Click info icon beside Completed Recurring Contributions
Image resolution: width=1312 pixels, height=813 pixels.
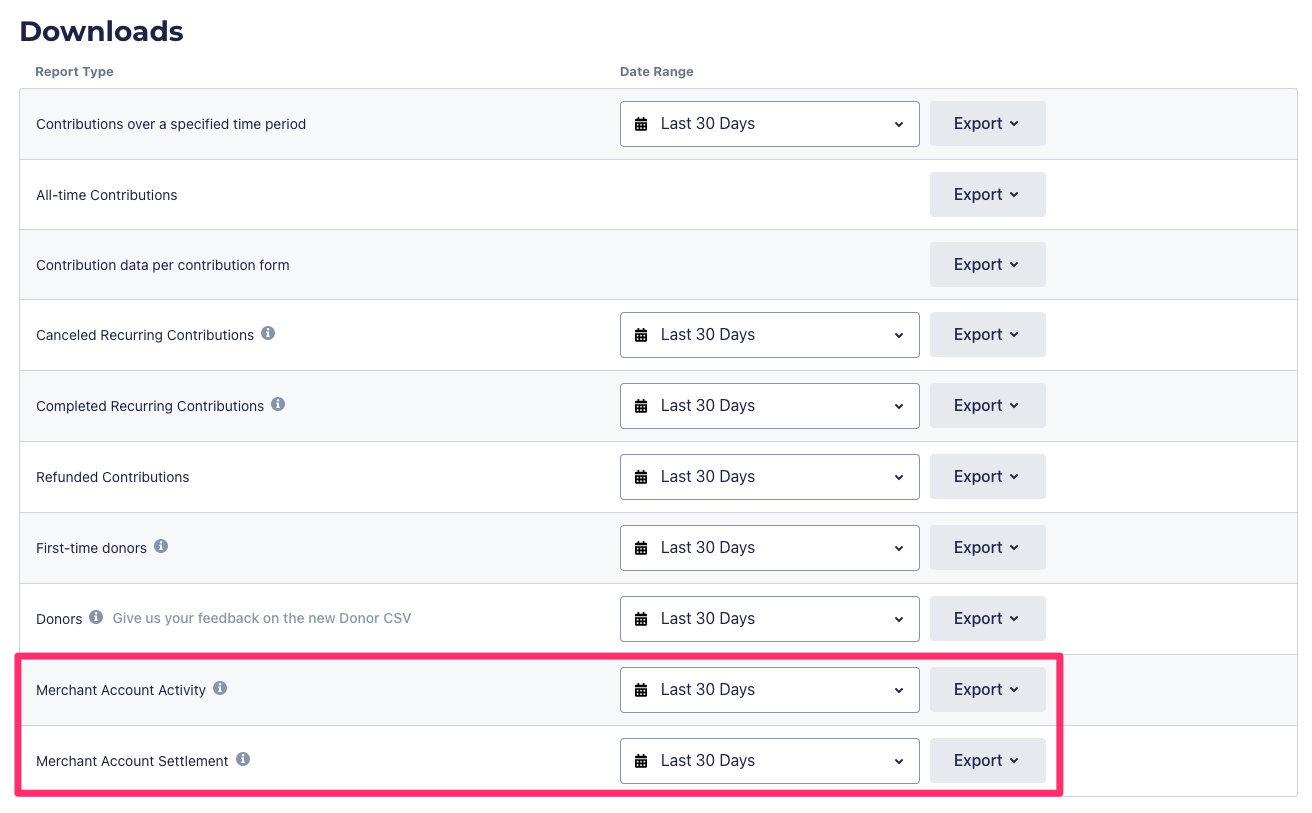click(278, 405)
